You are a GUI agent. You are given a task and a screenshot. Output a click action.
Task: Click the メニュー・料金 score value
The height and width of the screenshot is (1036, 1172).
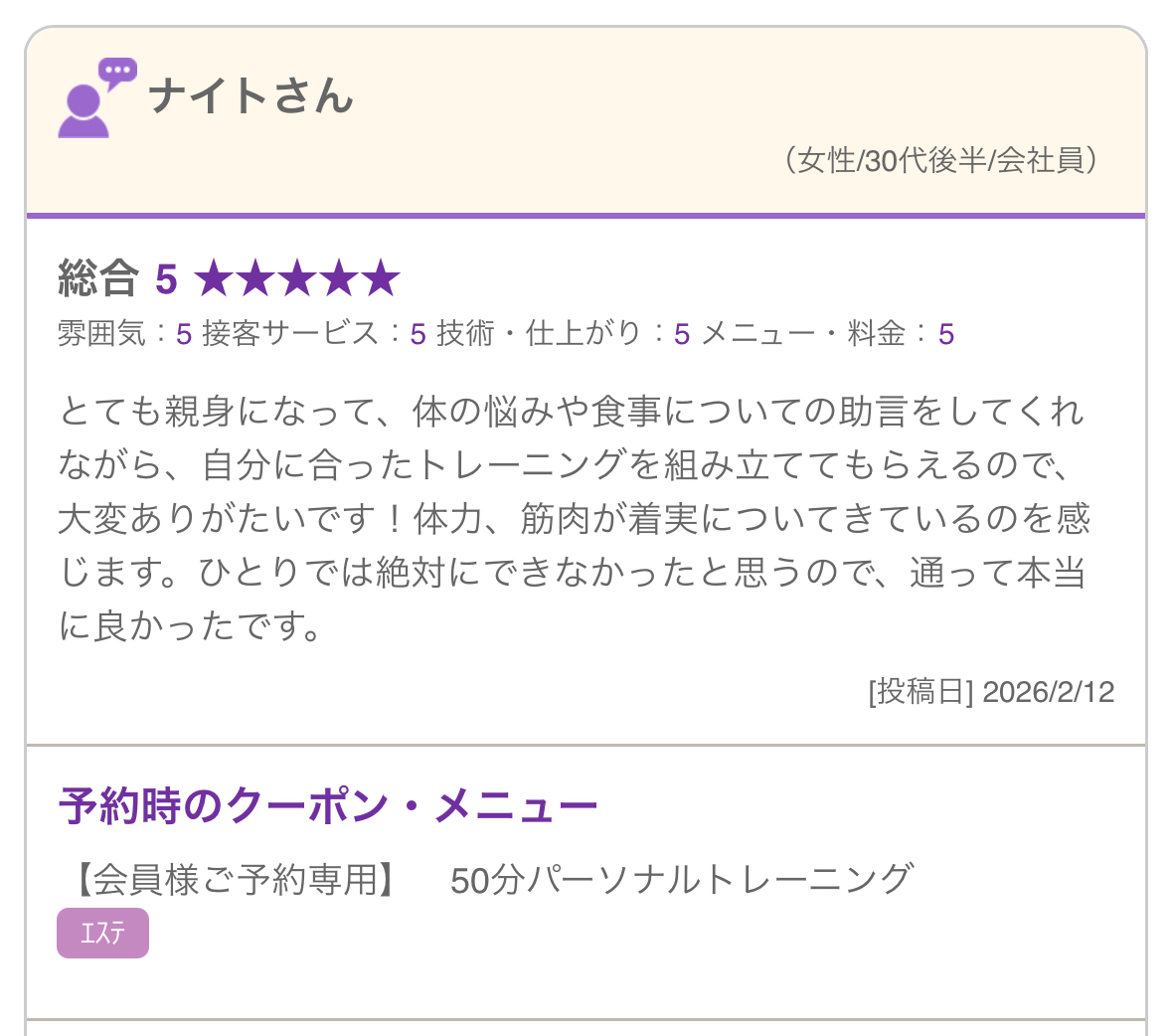coord(946,334)
